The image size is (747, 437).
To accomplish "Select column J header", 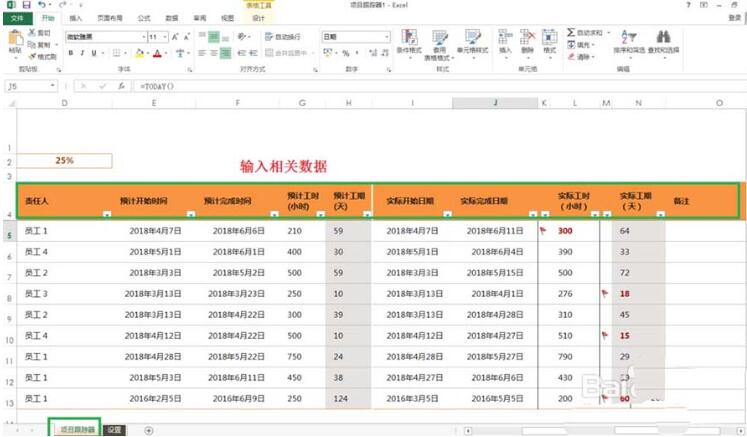I will click(x=495, y=102).
